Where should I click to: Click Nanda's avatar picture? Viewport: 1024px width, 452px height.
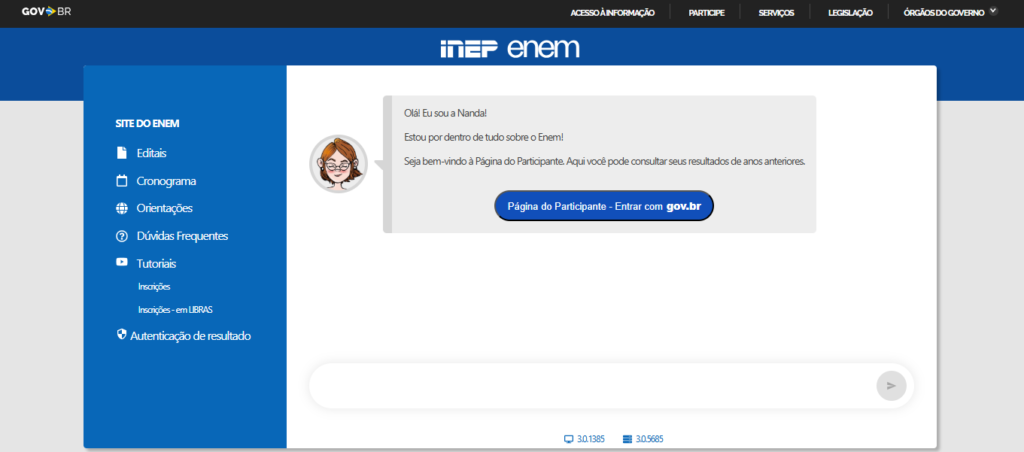(x=338, y=164)
